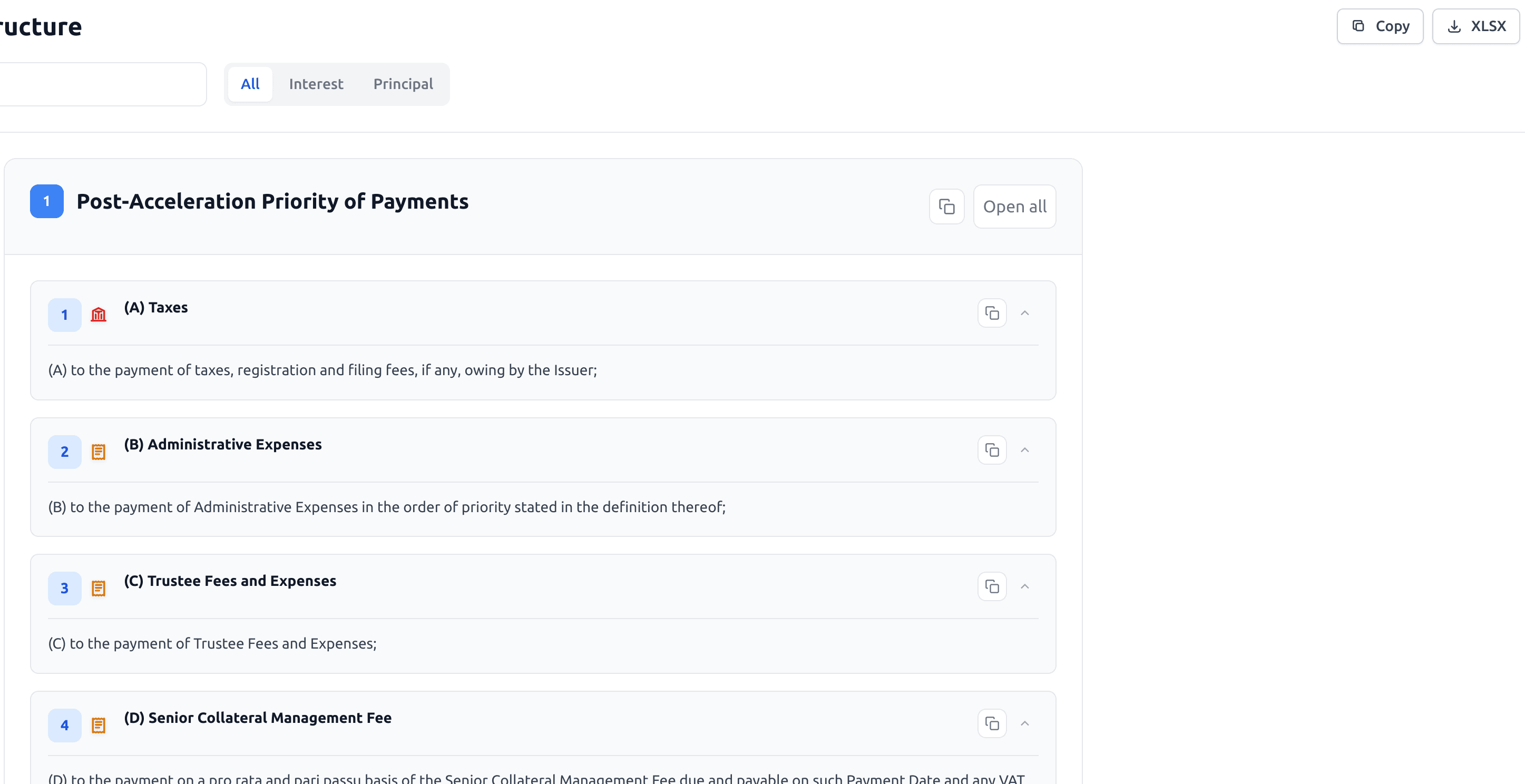Copy the (A) Taxes item
This screenshot has height=784, width=1525.
[992, 313]
